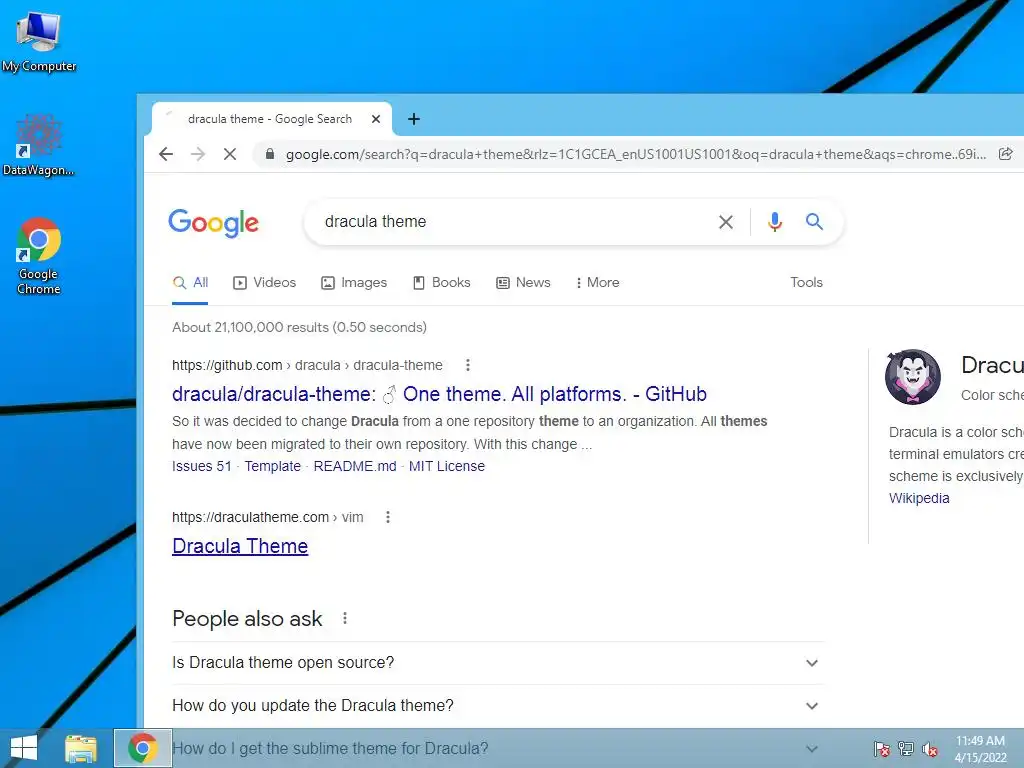Switch to News search tab
The height and width of the screenshot is (768, 1024).
click(523, 283)
